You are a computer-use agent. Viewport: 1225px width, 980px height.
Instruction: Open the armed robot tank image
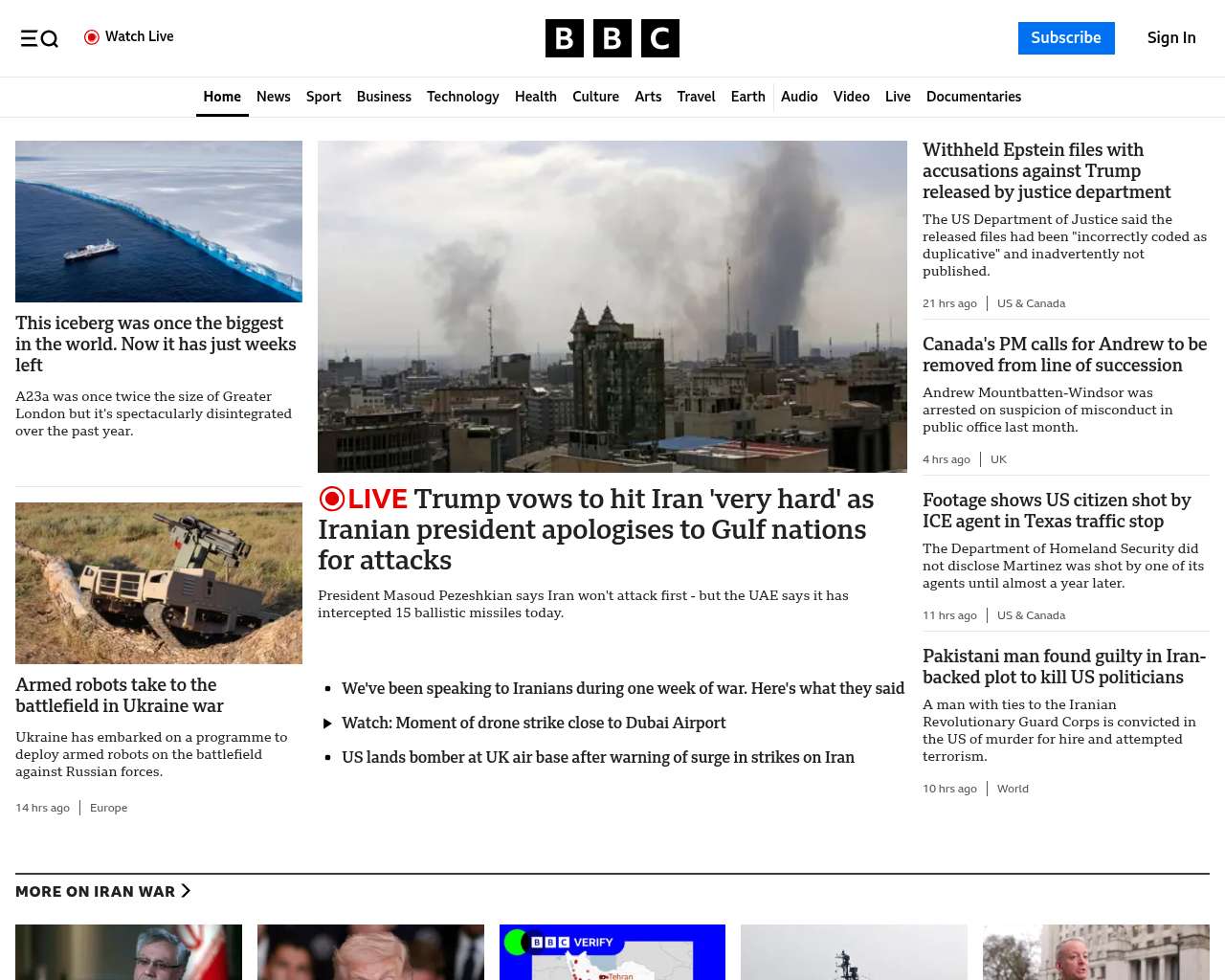point(159,583)
